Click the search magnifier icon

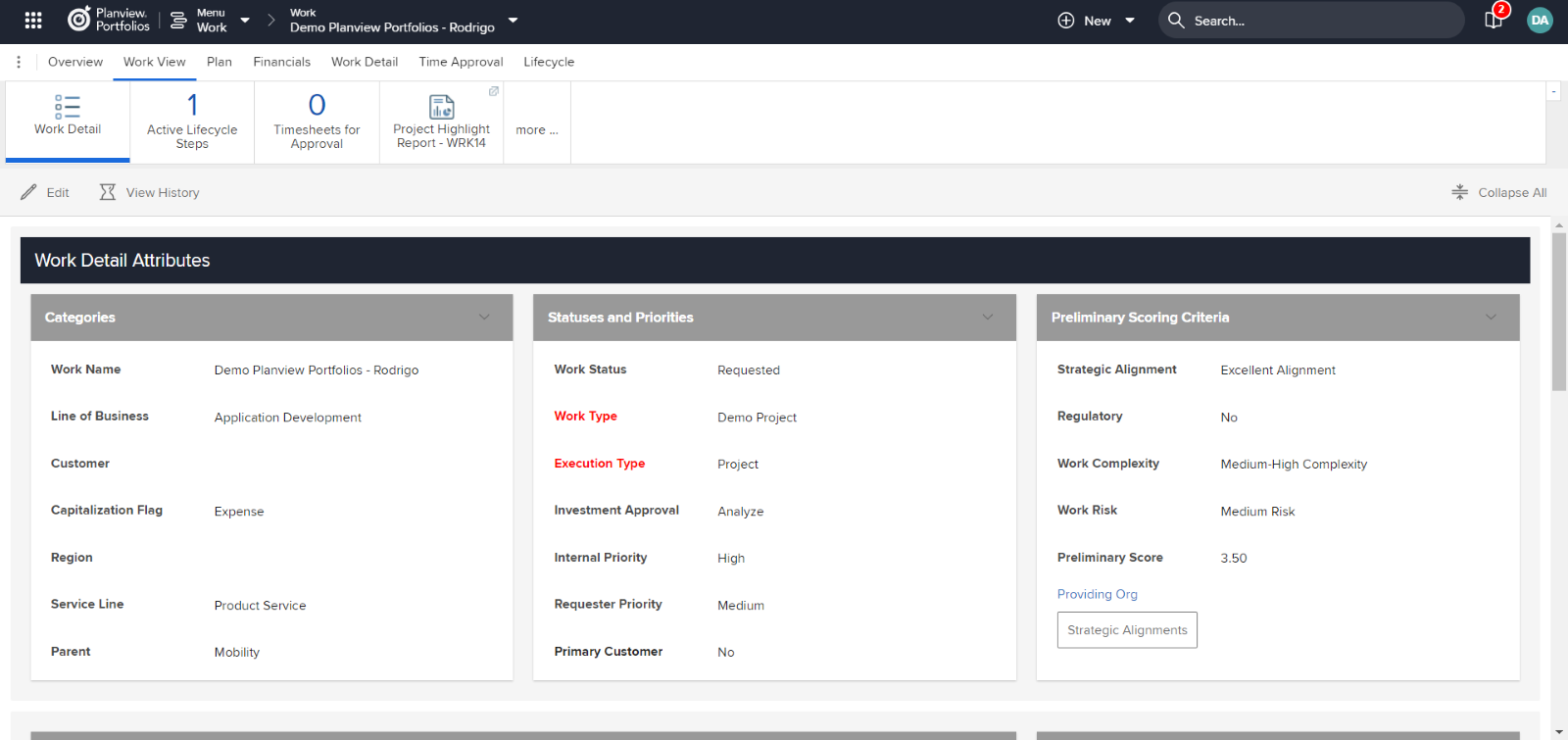point(1176,21)
